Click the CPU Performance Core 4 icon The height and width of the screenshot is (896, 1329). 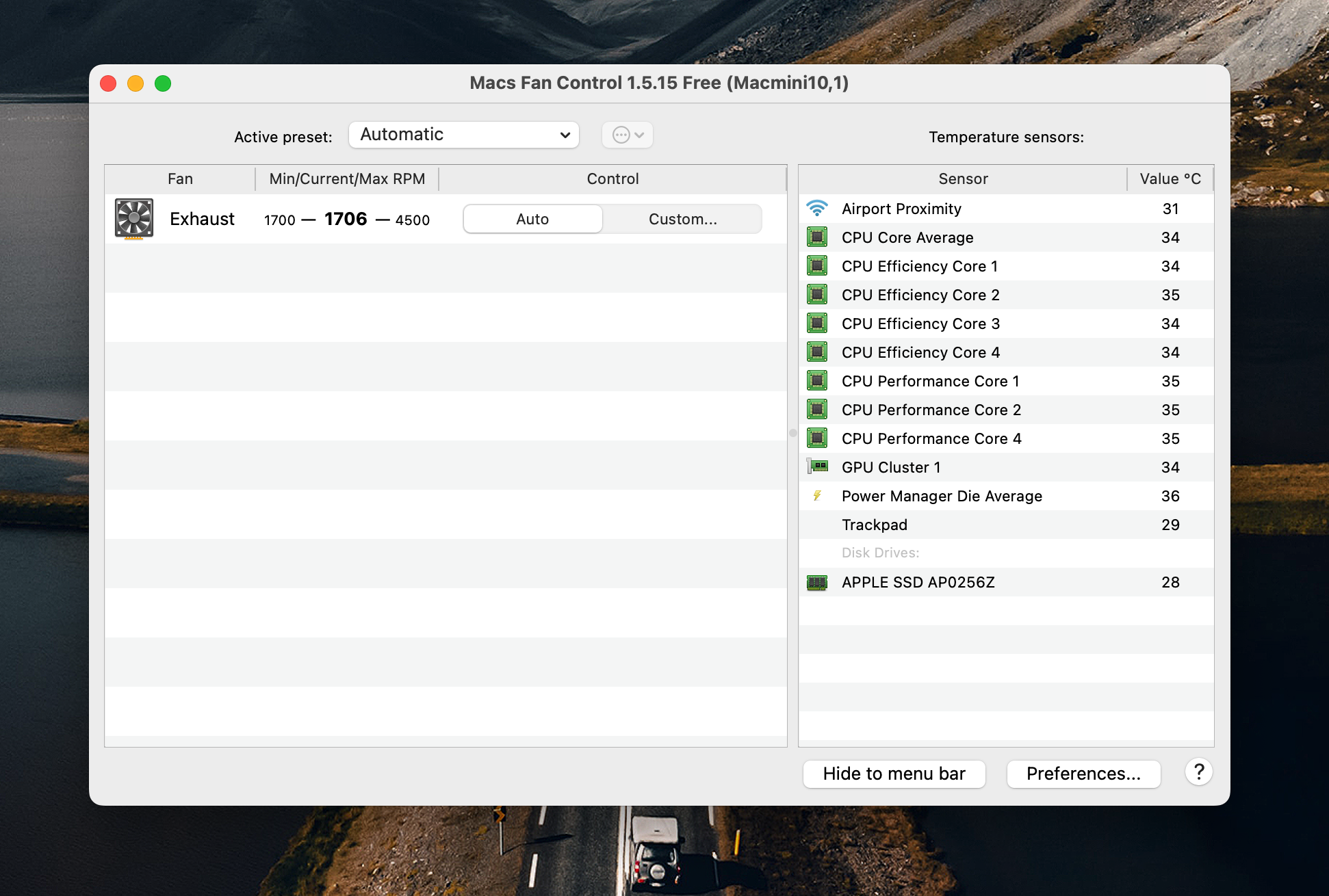click(x=817, y=438)
